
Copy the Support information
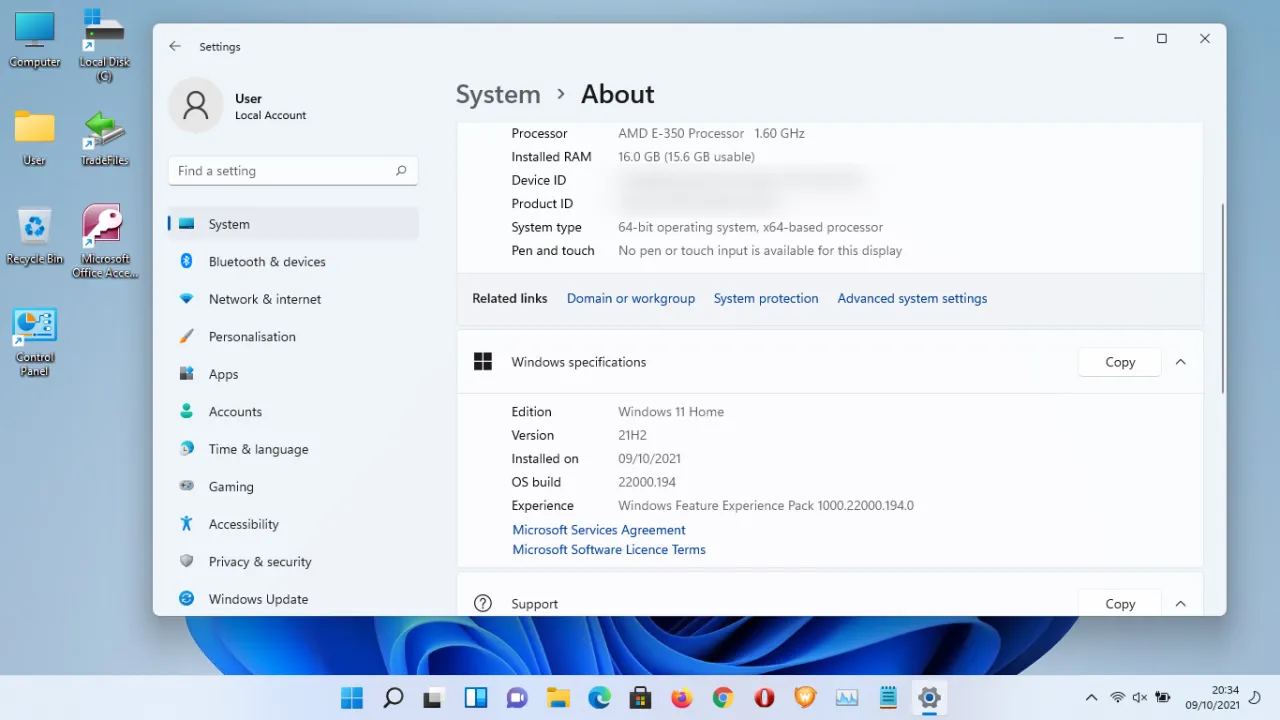tap(1120, 603)
